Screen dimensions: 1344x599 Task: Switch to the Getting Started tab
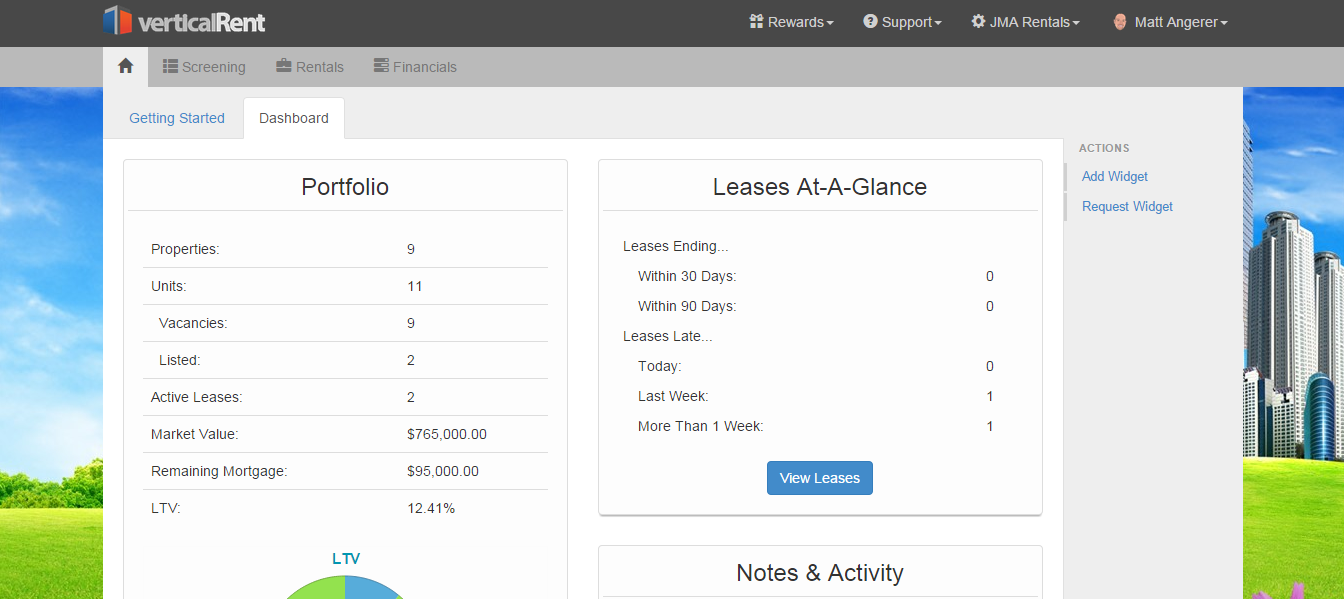[177, 118]
